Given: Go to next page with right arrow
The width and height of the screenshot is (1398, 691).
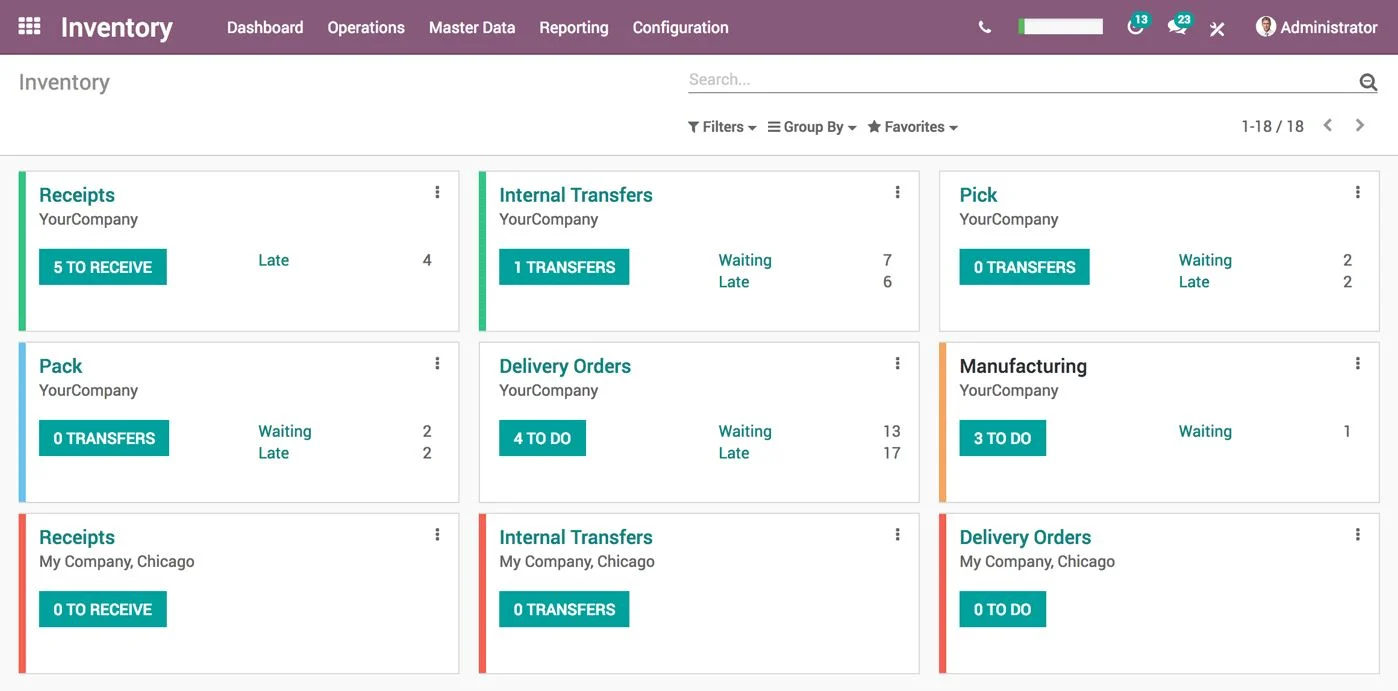Looking at the screenshot, I should click(x=1360, y=125).
